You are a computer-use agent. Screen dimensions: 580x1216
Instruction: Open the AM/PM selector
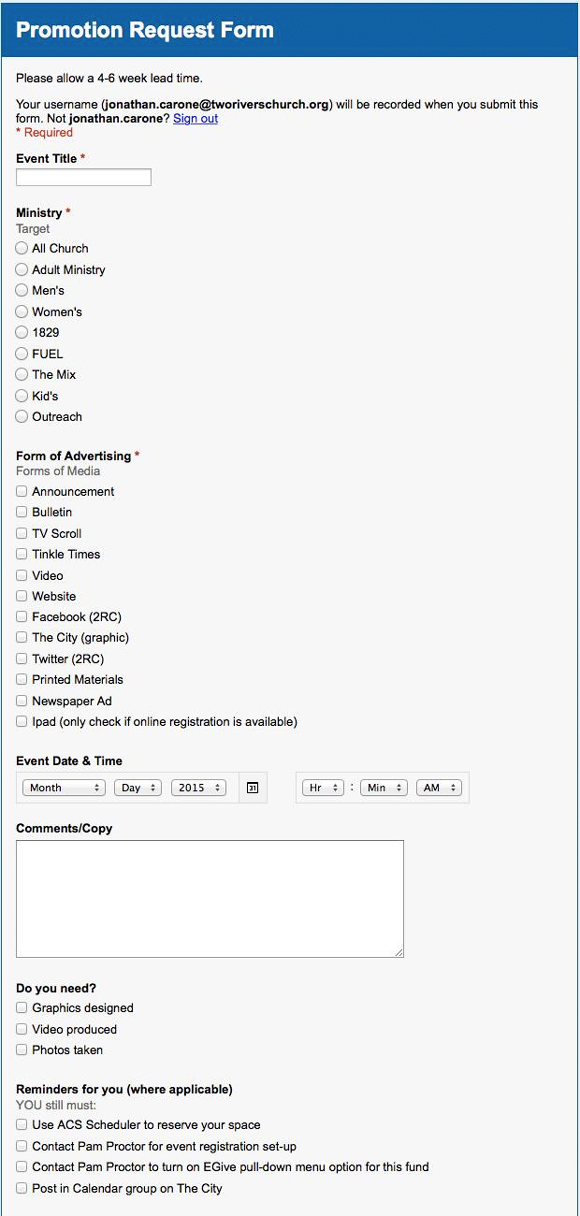(x=439, y=788)
